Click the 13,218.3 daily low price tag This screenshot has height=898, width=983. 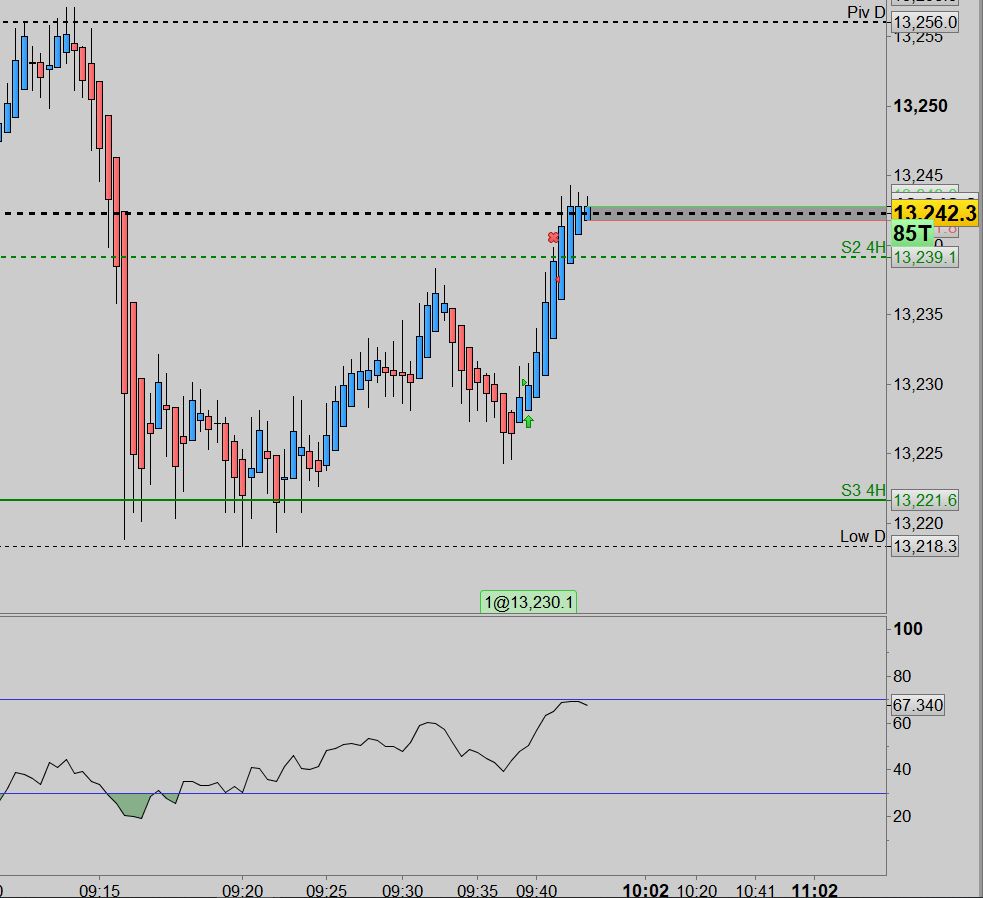pos(925,546)
